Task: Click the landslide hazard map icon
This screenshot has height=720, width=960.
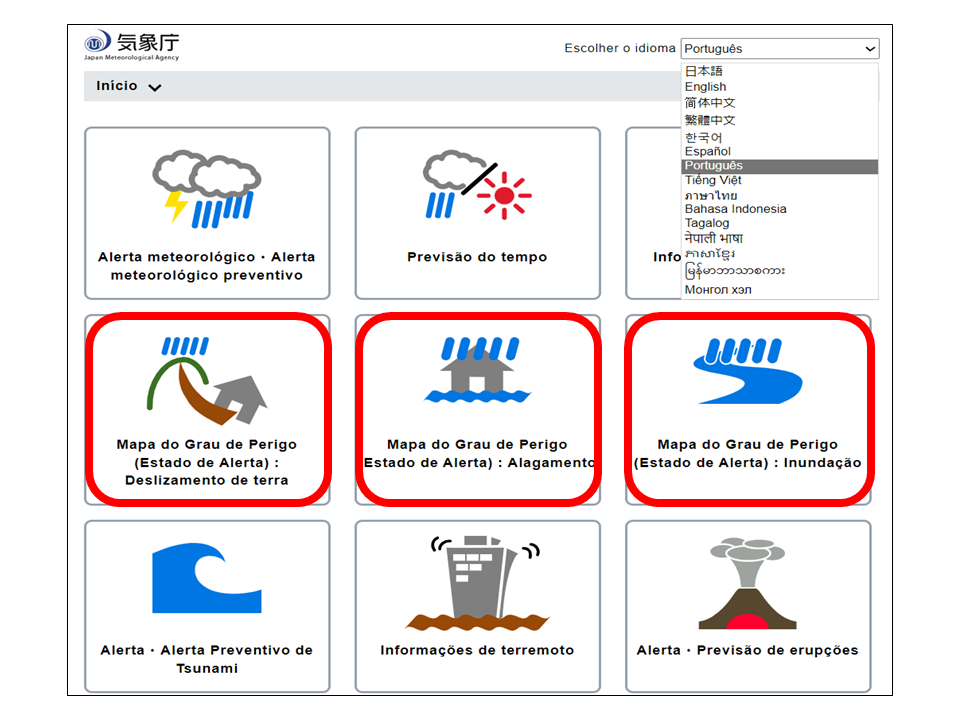Action: point(206,381)
